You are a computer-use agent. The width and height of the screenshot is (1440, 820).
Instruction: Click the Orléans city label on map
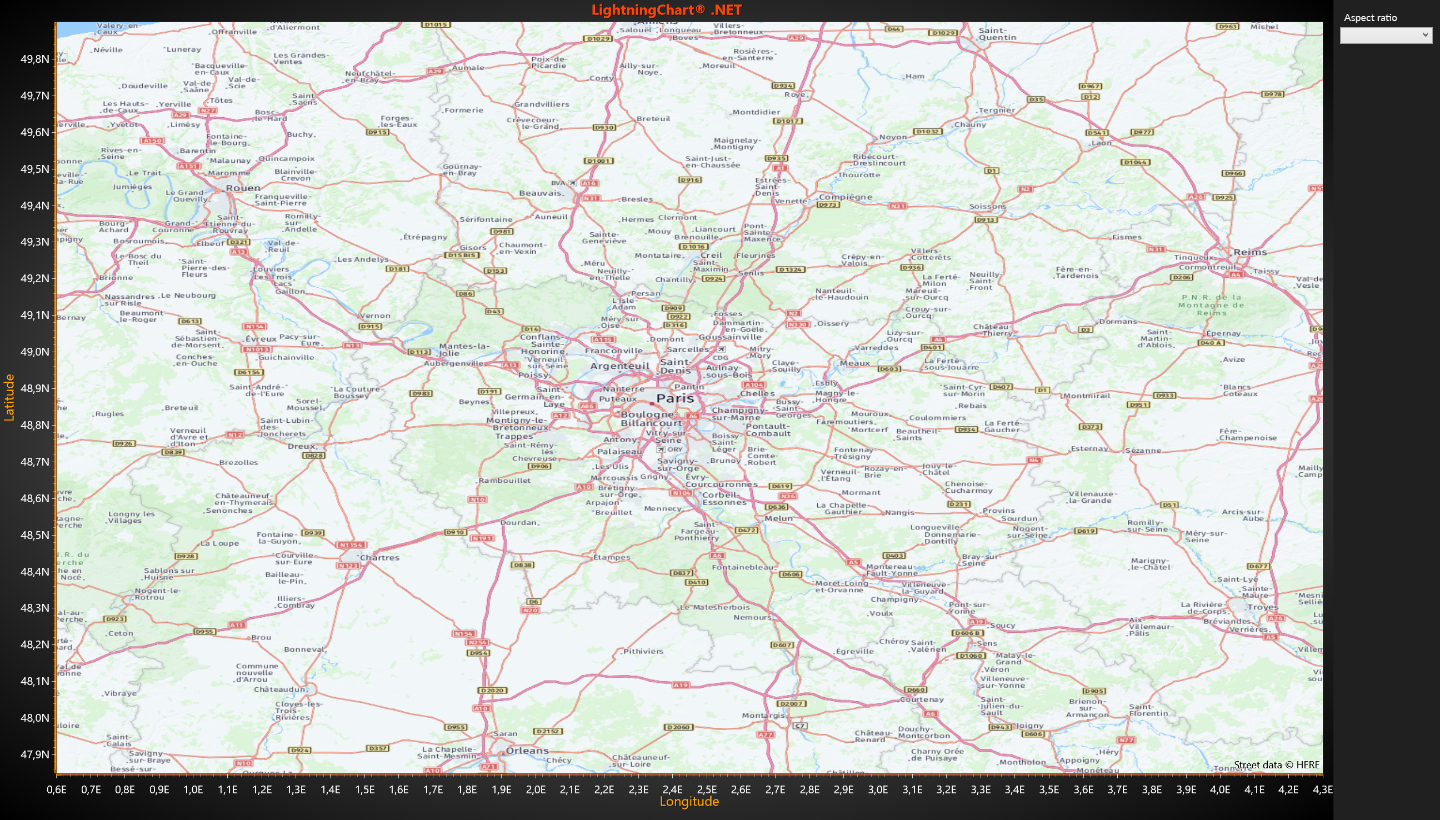526,750
